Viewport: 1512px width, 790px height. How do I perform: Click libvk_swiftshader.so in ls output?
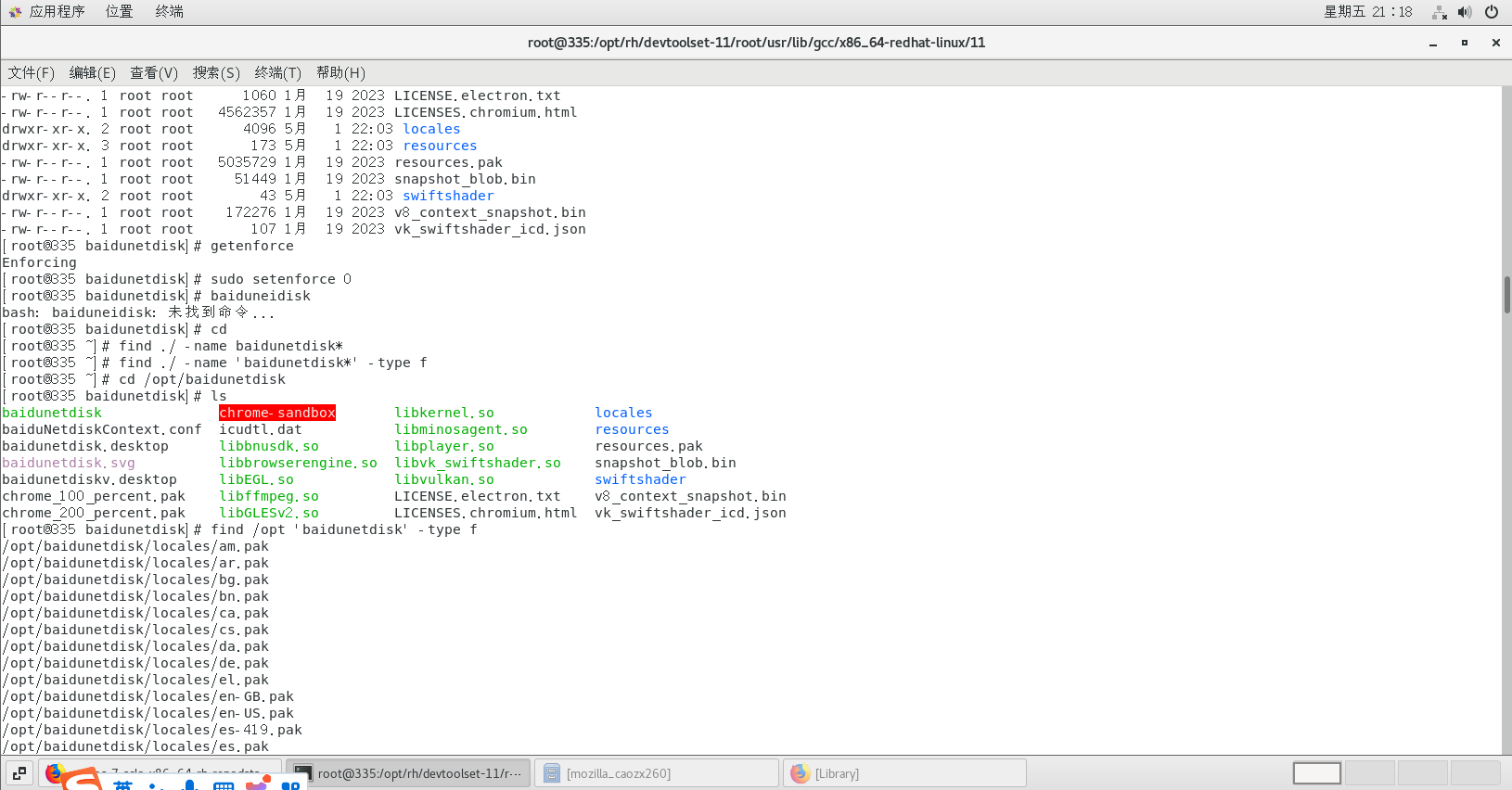pos(478,463)
